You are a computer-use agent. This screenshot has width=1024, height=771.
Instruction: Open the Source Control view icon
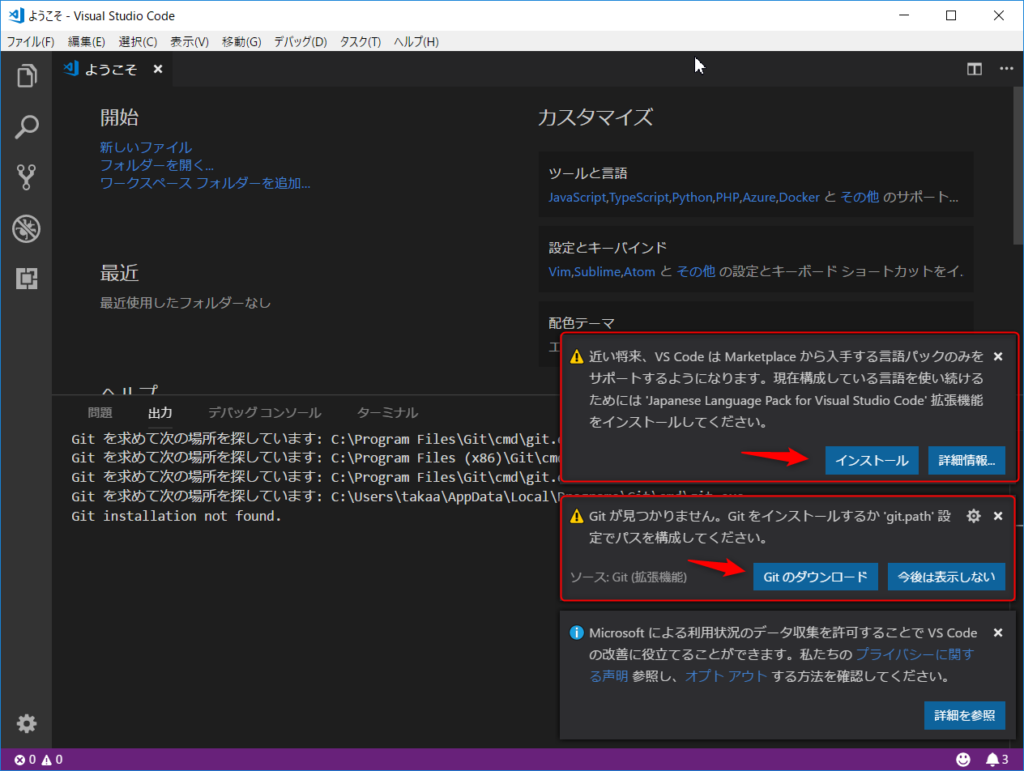point(27,177)
